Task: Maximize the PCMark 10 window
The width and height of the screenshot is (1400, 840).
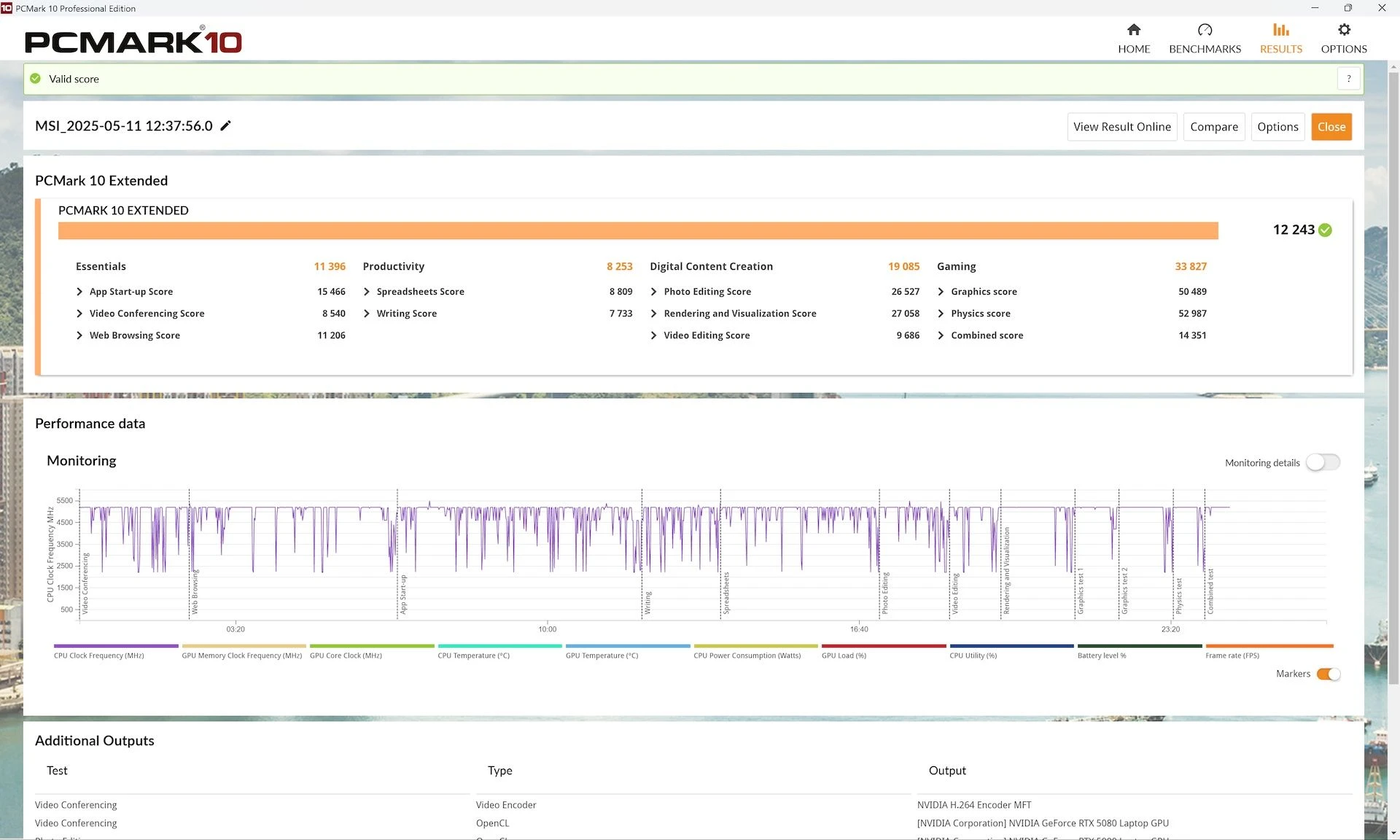Action: (1348, 8)
